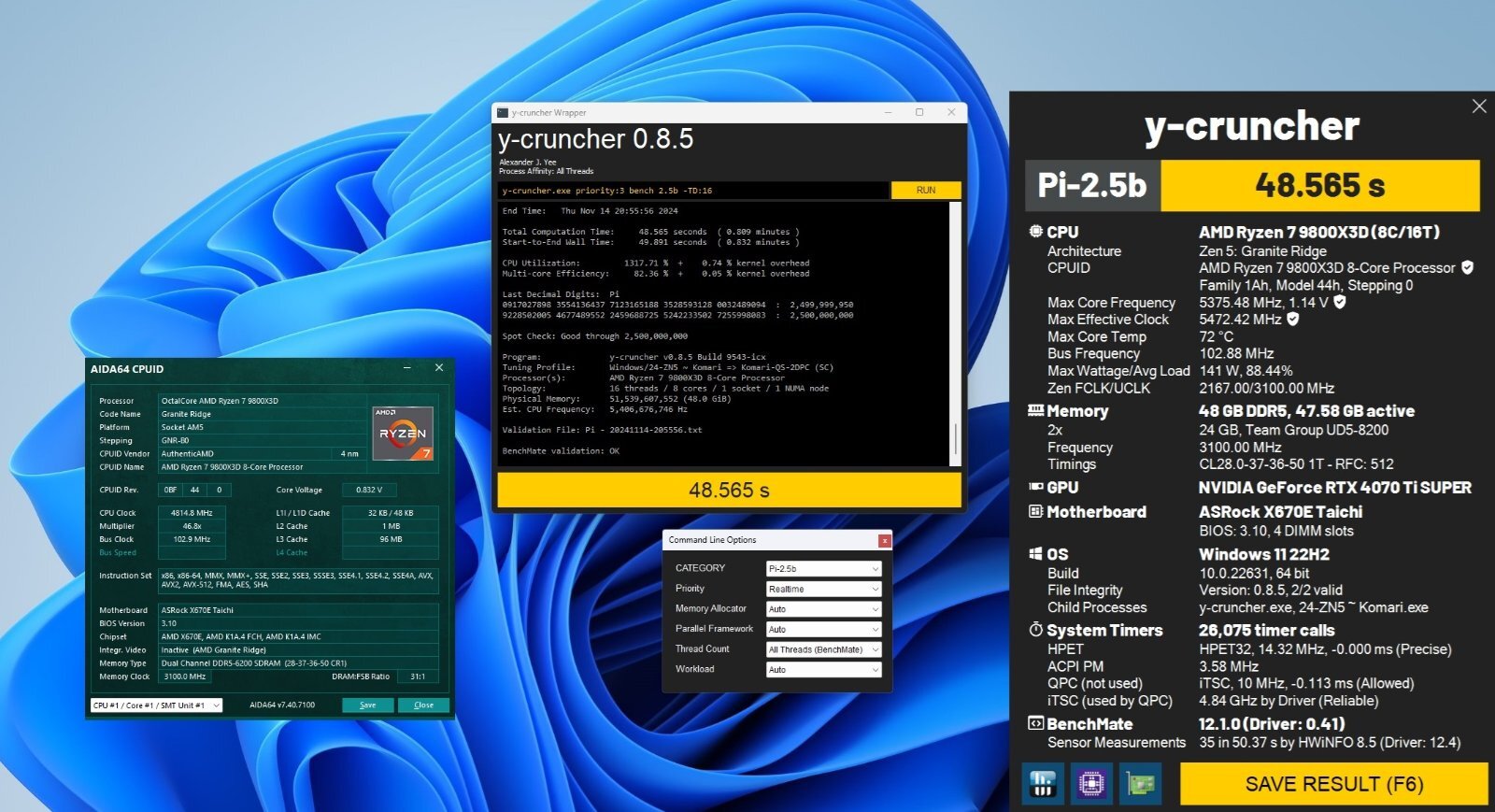Expand the Workload dropdown
Screen dimensions: 1495x812
pyautogui.click(x=823, y=669)
